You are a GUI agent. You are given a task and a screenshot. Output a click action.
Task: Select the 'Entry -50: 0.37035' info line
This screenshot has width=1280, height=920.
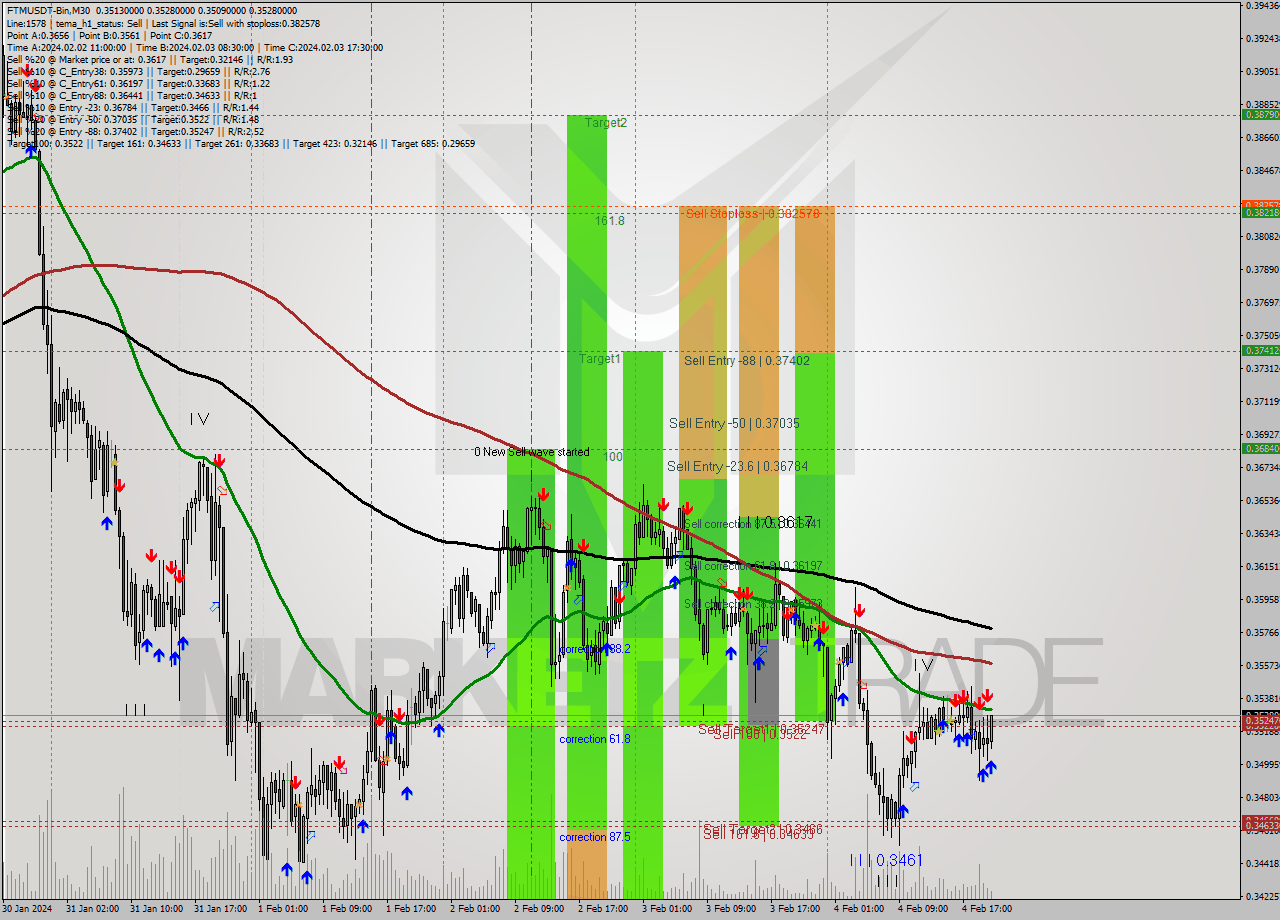click(x=132, y=119)
